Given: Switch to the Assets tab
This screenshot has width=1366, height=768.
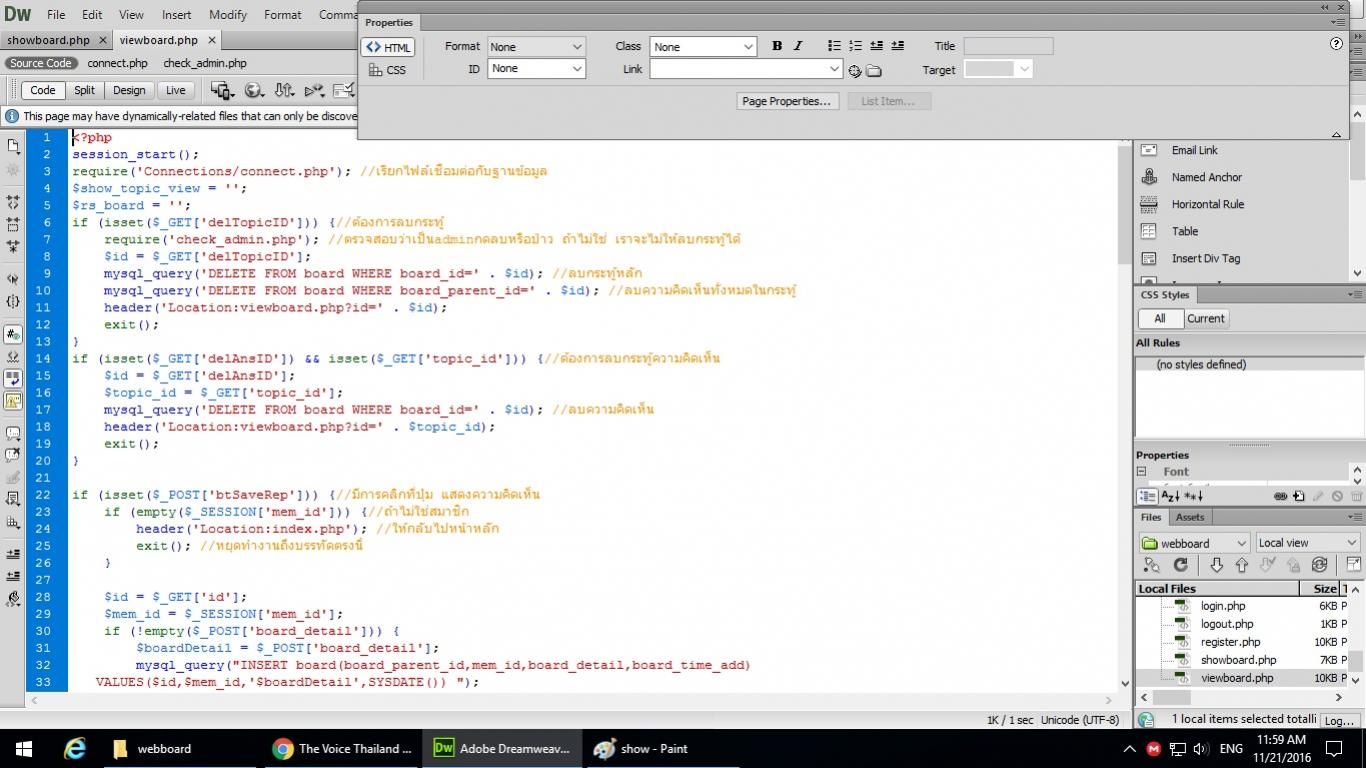Looking at the screenshot, I should tap(1190, 517).
